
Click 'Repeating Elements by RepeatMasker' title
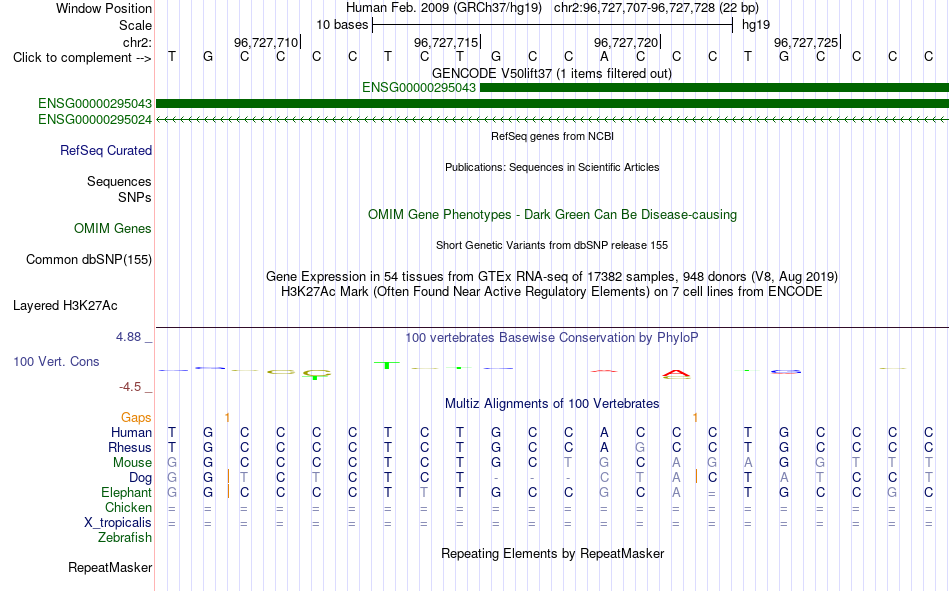coord(553,553)
